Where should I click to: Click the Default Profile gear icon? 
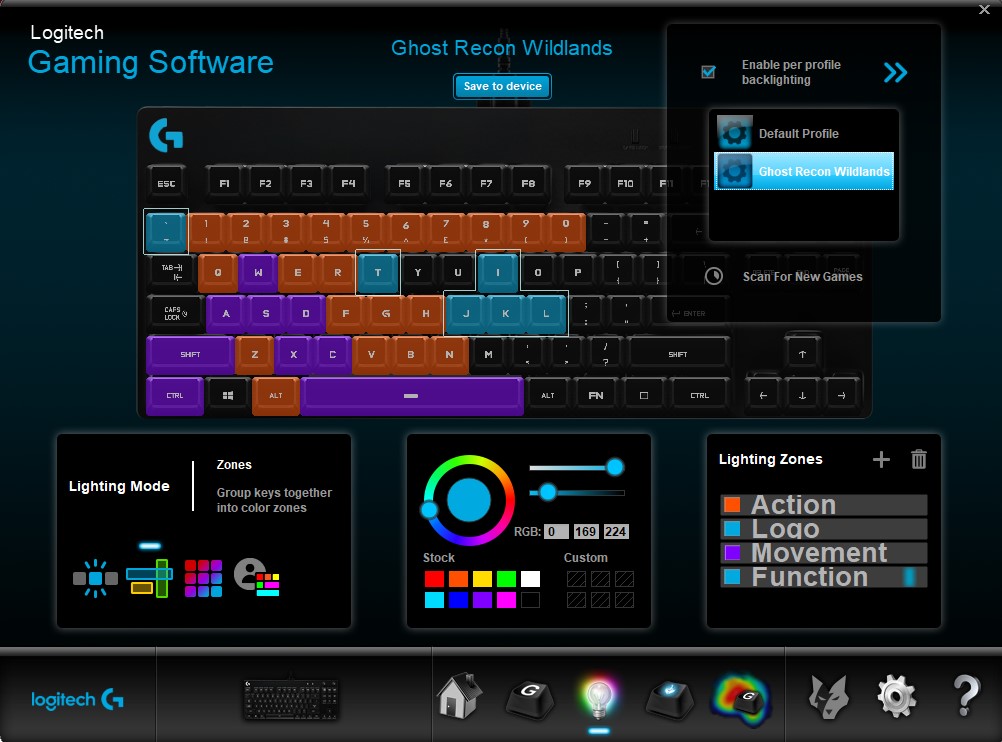point(734,133)
